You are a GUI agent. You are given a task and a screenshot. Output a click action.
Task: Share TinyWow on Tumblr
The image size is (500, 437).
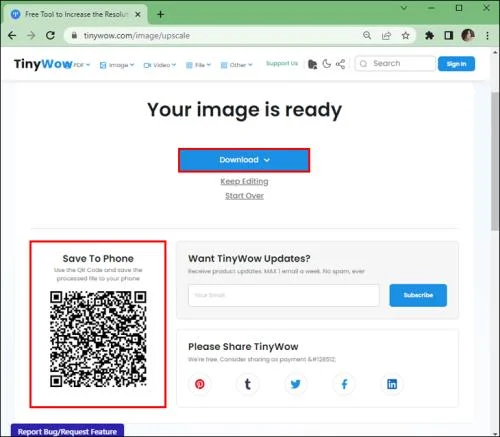(x=247, y=384)
